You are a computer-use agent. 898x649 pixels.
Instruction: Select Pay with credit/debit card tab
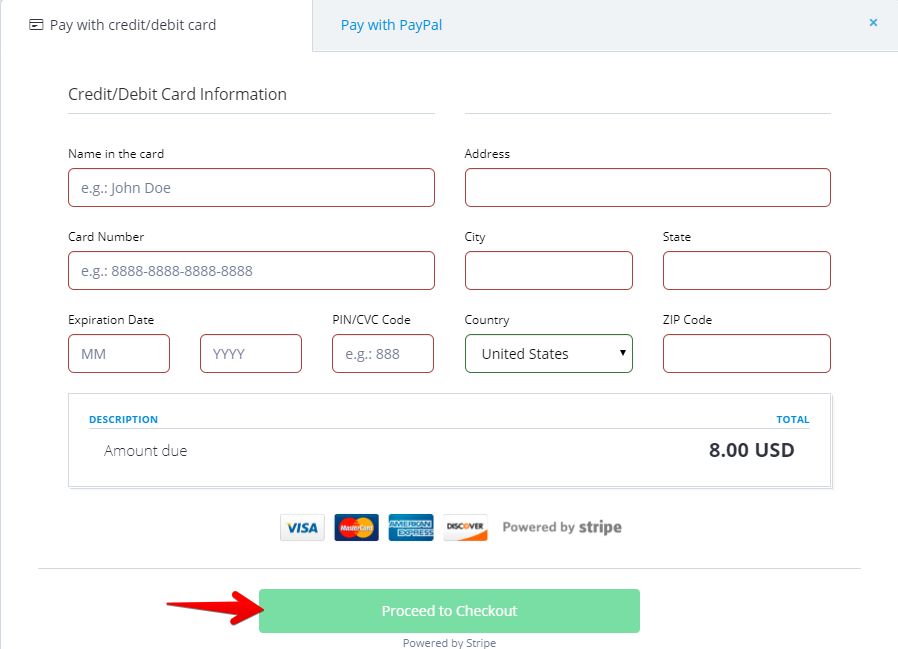132,25
